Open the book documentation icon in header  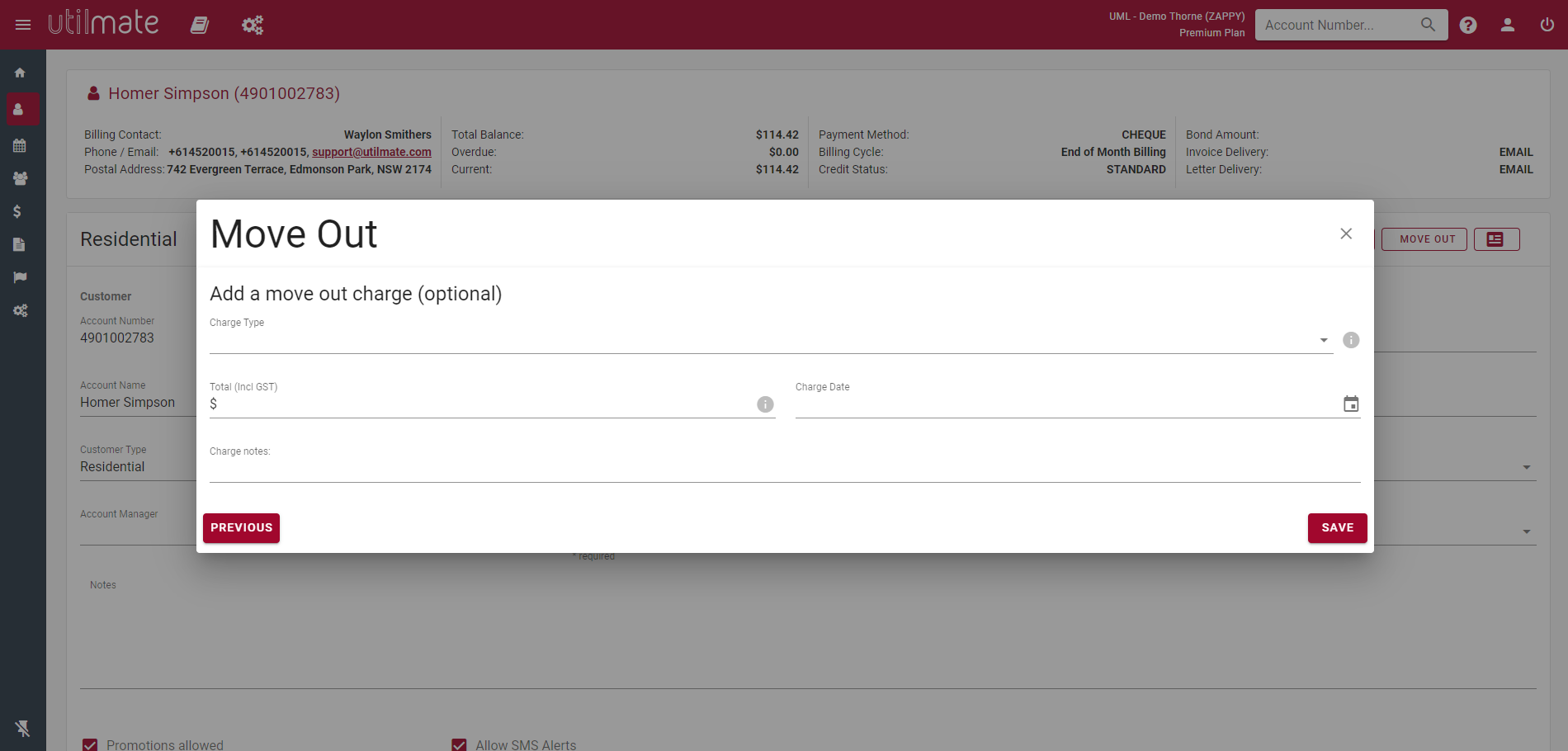200,25
